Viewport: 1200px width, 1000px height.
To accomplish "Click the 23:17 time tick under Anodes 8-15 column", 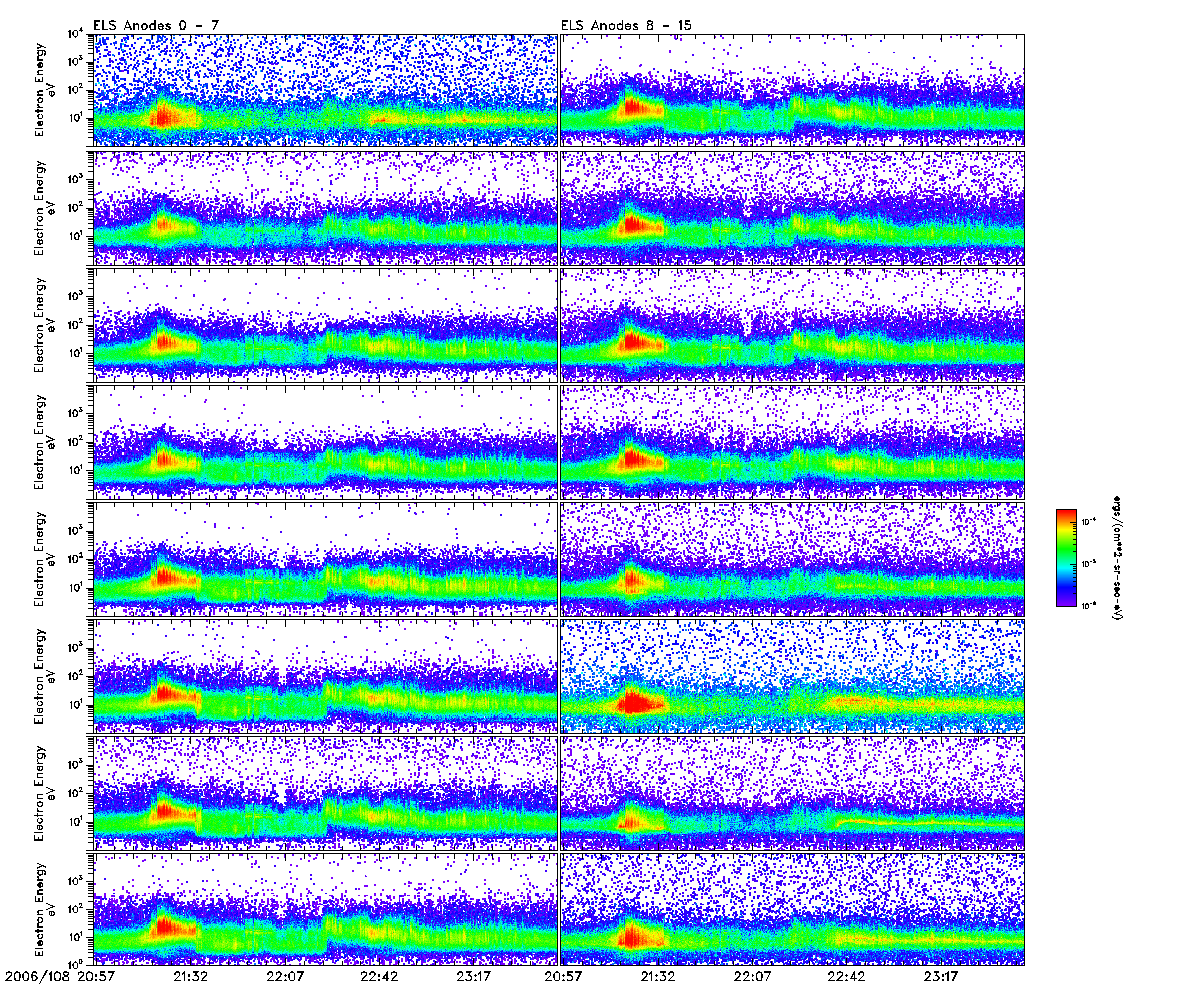I will (x=942, y=975).
